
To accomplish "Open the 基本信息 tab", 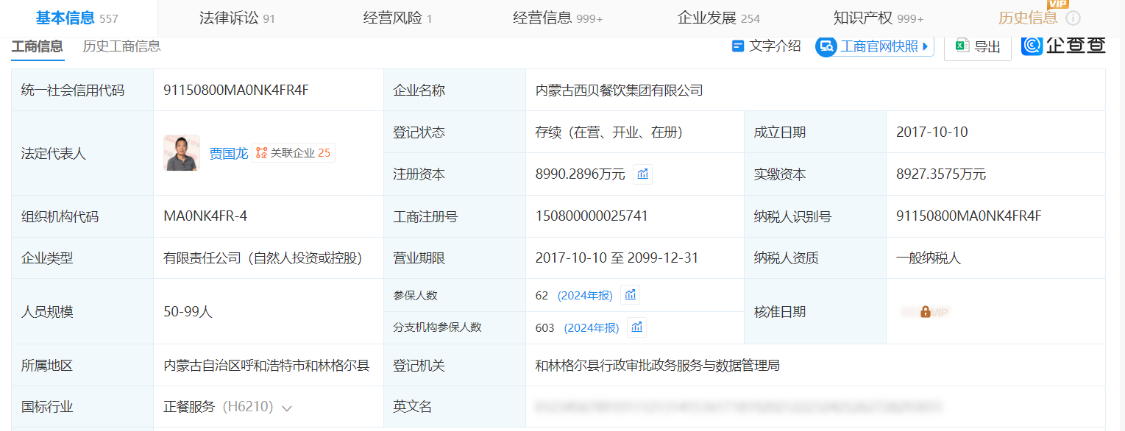I will tap(77, 19).
